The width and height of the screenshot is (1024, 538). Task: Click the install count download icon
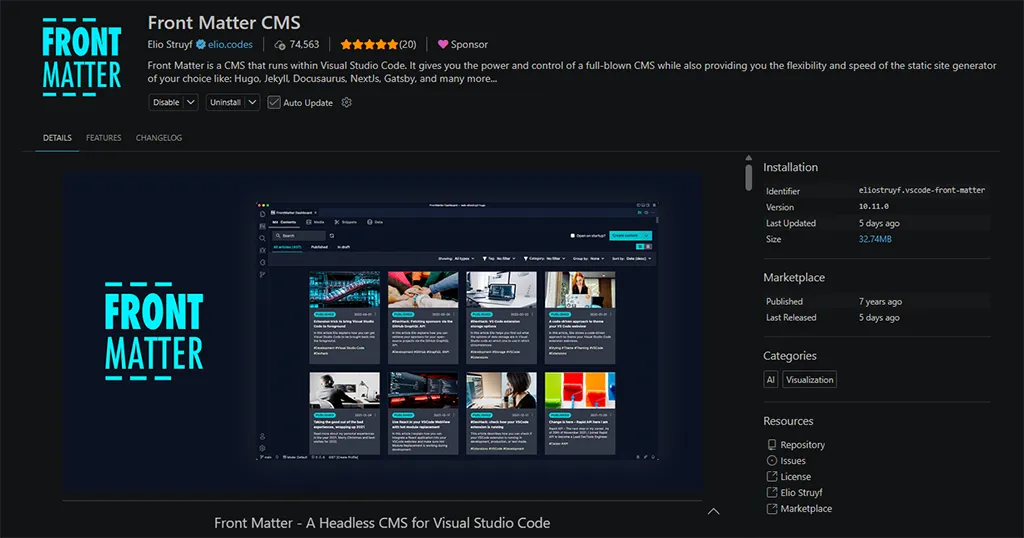tap(280, 45)
